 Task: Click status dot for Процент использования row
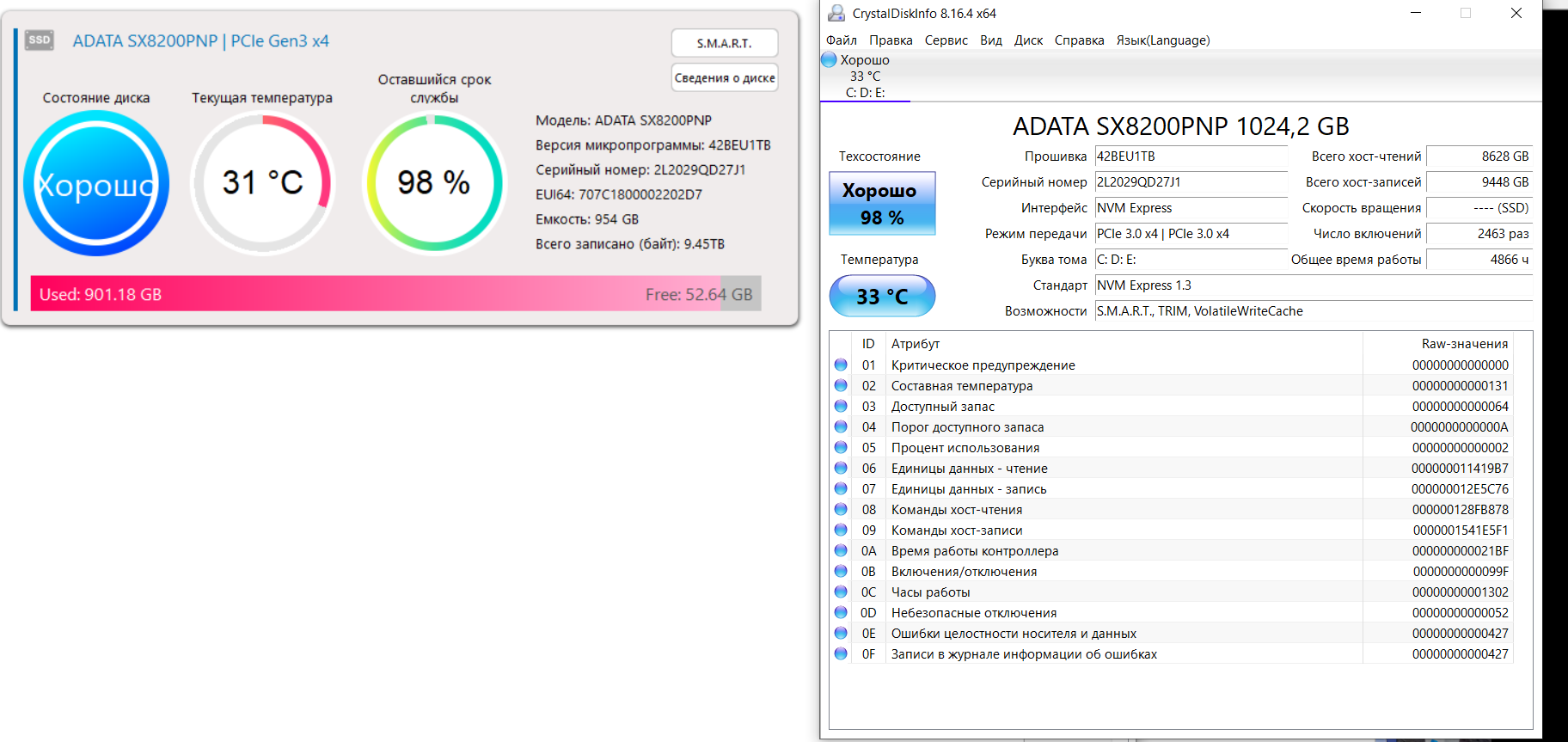[x=841, y=447]
